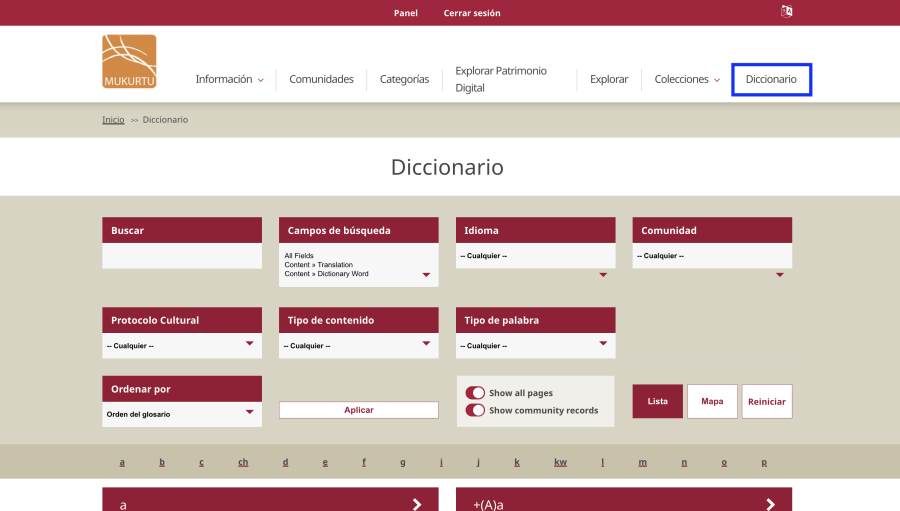Go to Comunidades menu item
The width and height of the screenshot is (900, 511).
pos(321,79)
